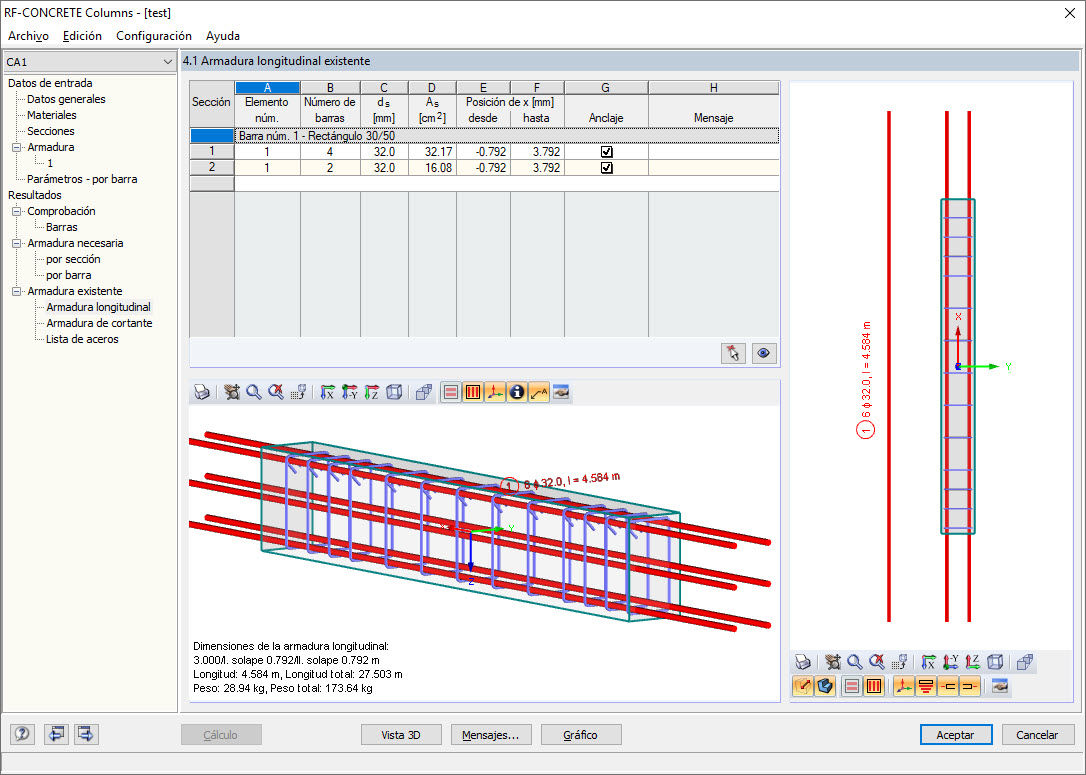The image size is (1086, 775).
Task: Go to next table with right arrow icon
Action: point(87,733)
